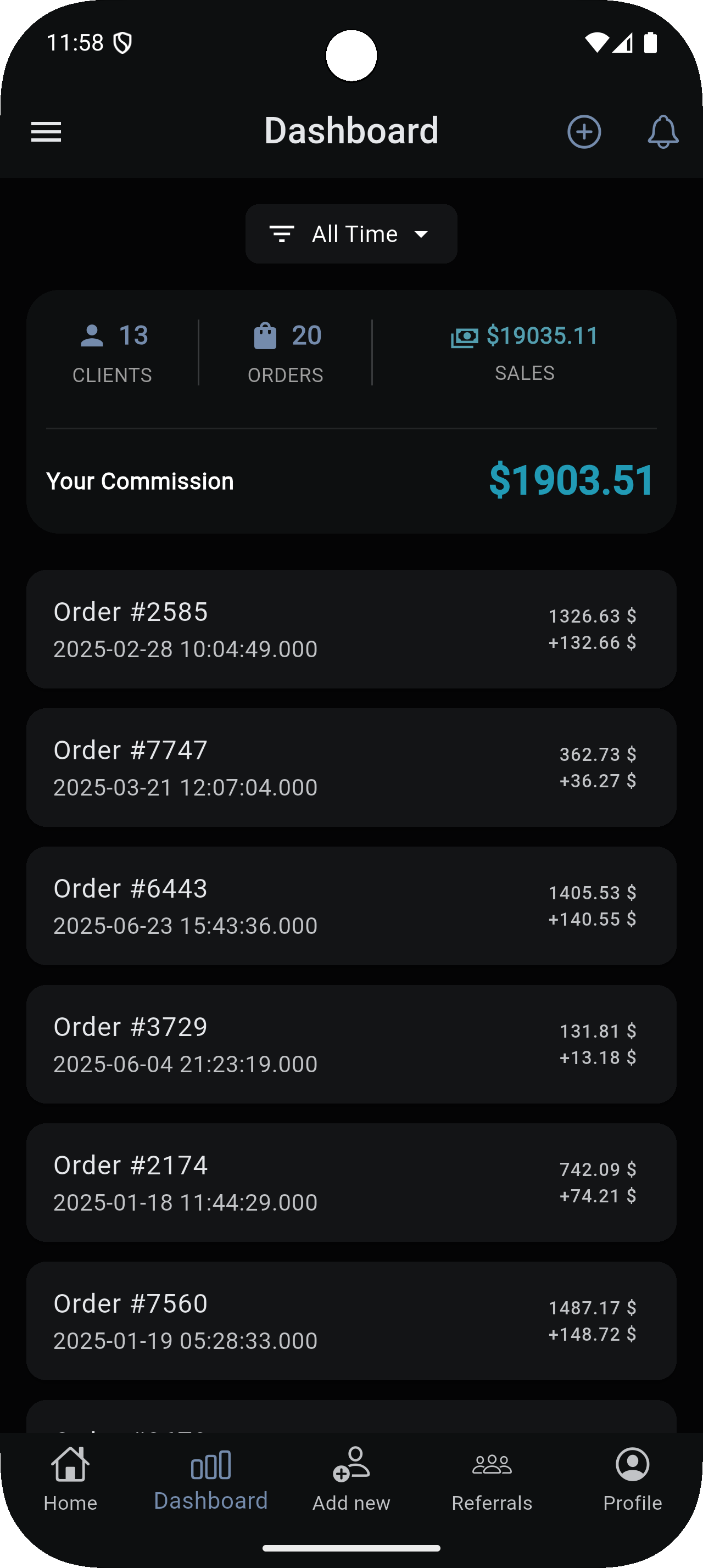The height and width of the screenshot is (1568, 703).
Task: Select Order #6443 card
Action: click(351, 906)
